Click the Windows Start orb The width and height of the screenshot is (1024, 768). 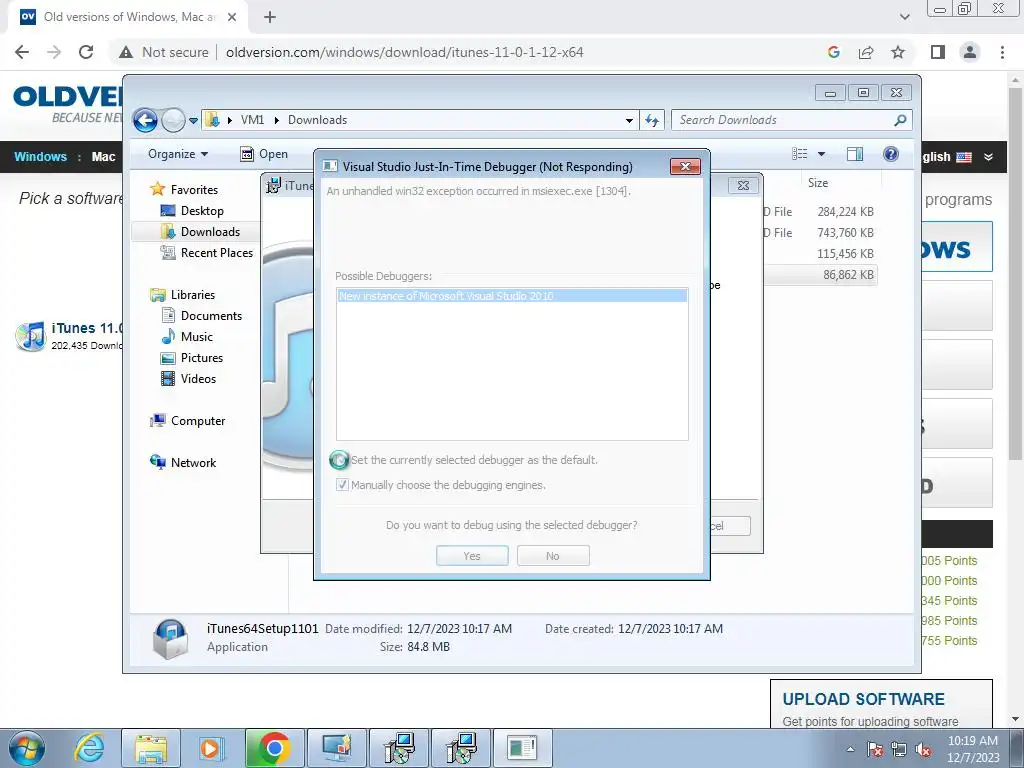point(27,748)
